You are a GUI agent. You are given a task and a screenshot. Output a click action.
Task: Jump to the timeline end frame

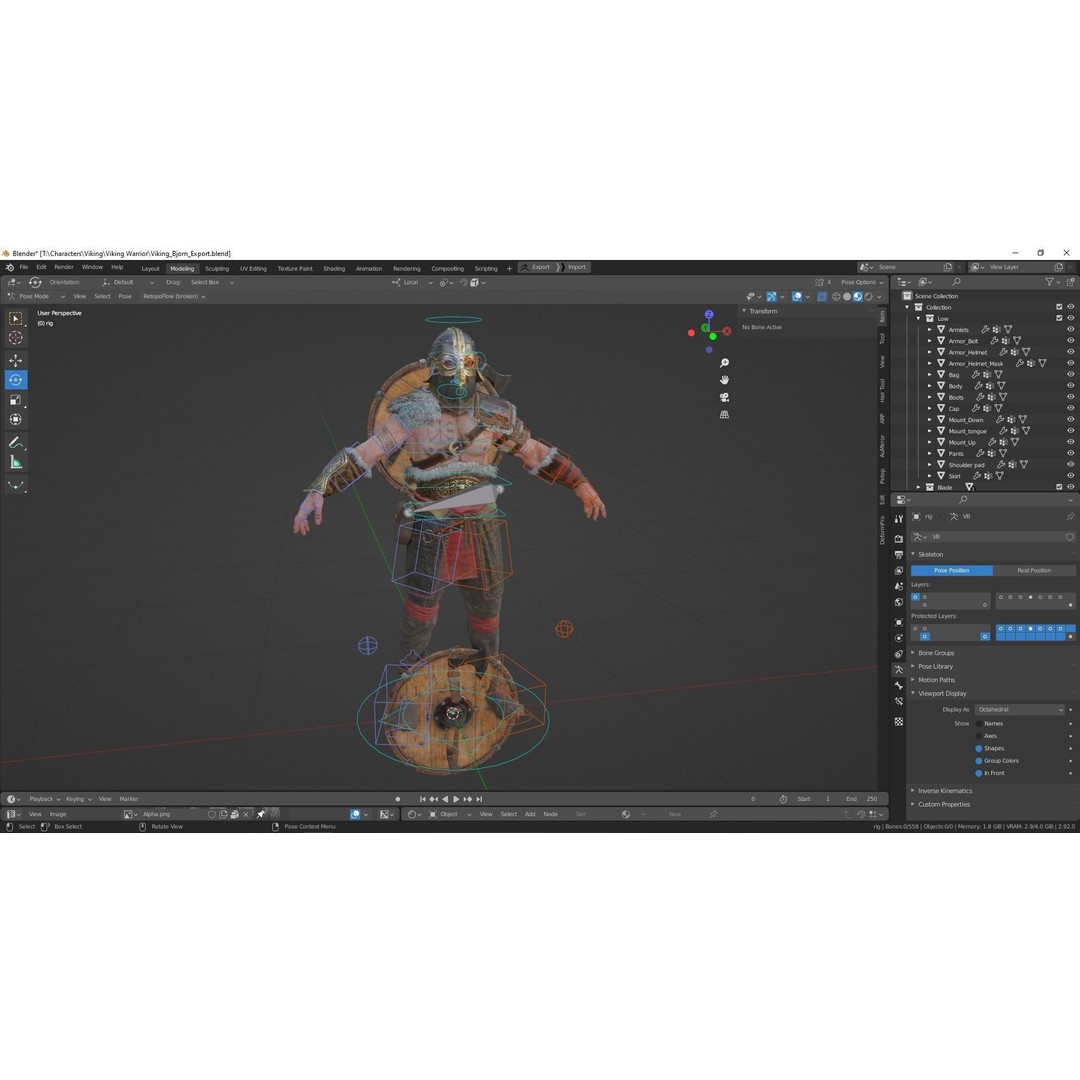(479, 799)
